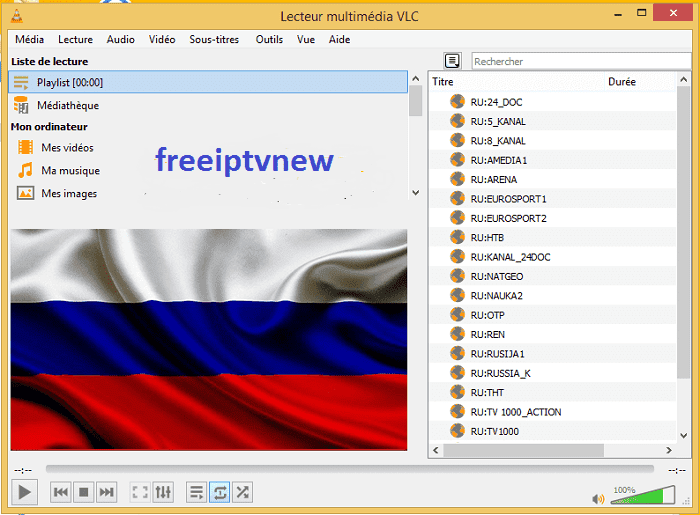Click channel list scroll down arrow
This screenshot has height=515, width=700.
tap(683, 436)
